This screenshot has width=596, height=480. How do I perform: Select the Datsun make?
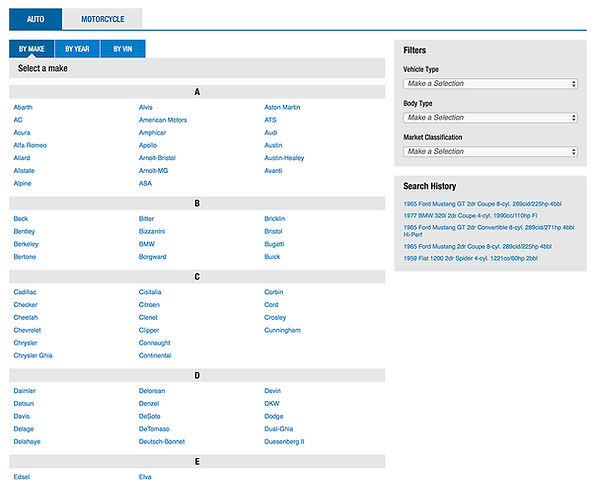coord(24,403)
